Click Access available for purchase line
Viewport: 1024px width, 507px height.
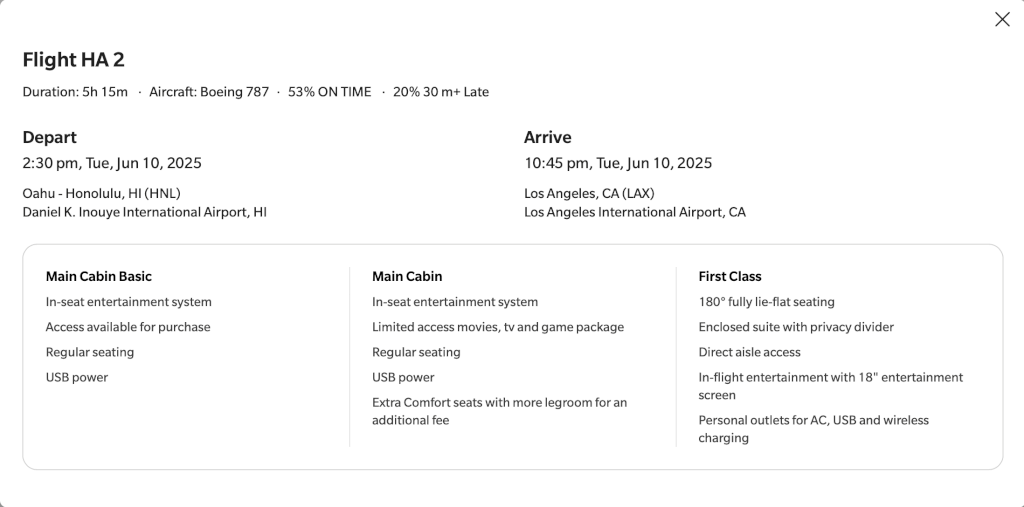pos(128,327)
